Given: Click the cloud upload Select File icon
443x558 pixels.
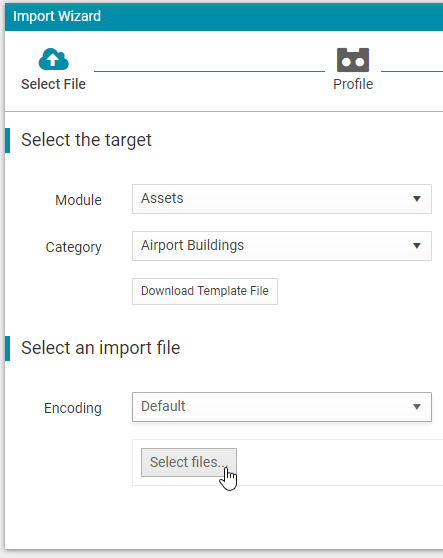Looking at the screenshot, I should [53, 59].
